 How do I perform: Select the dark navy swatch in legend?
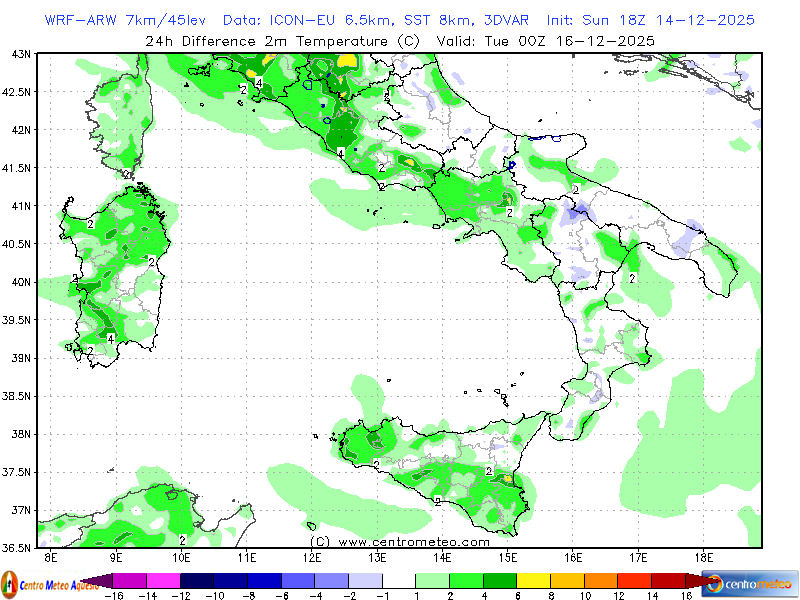pos(196,579)
